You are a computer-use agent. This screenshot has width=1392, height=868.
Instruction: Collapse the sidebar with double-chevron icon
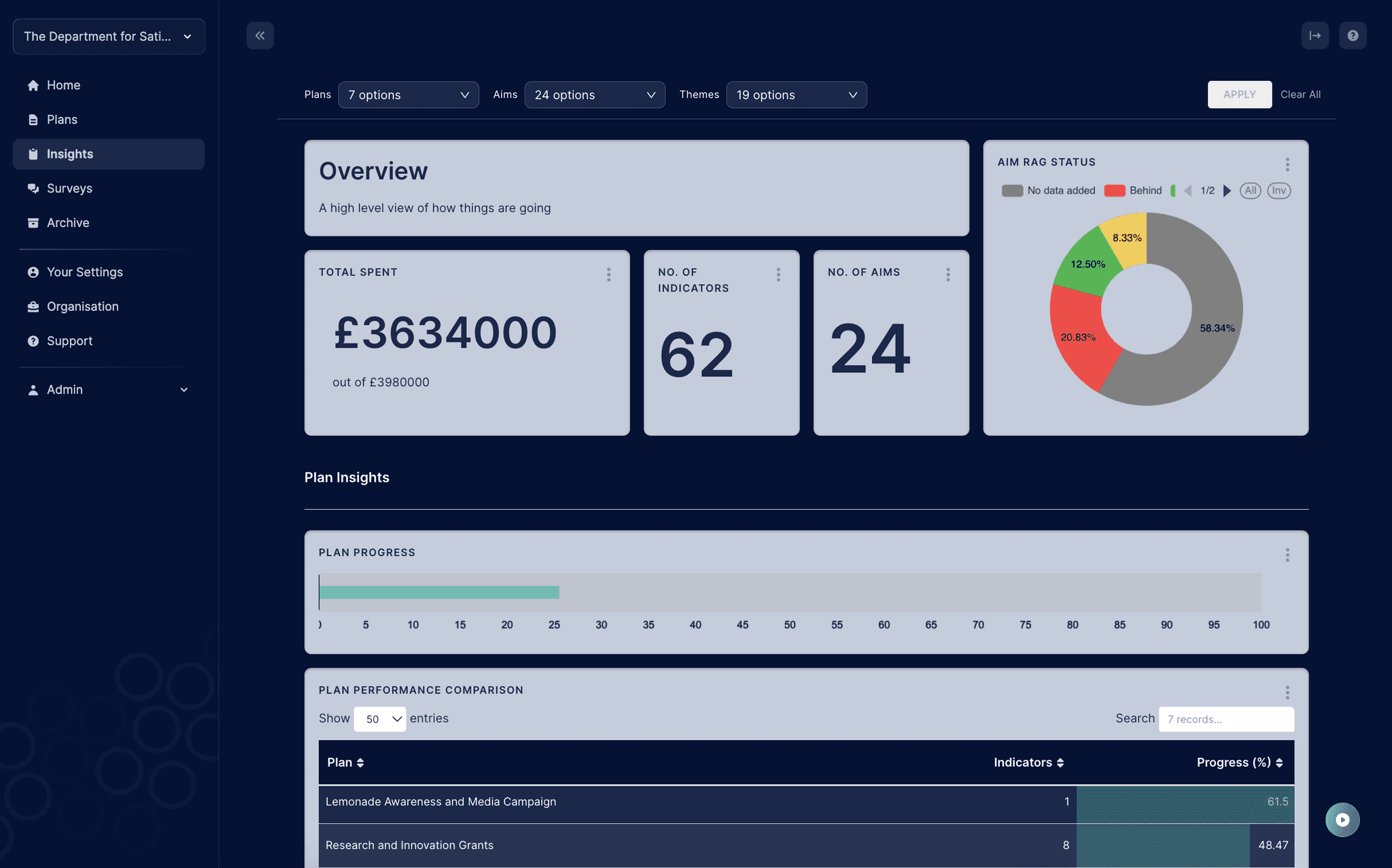tap(260, 35)
